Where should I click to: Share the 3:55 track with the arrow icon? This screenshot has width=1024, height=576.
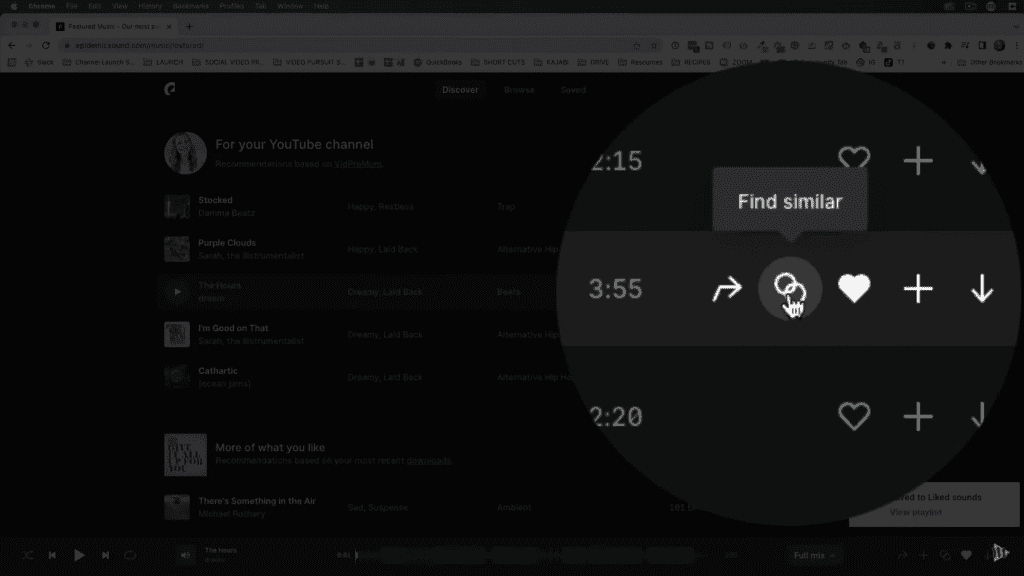[727, 289]
